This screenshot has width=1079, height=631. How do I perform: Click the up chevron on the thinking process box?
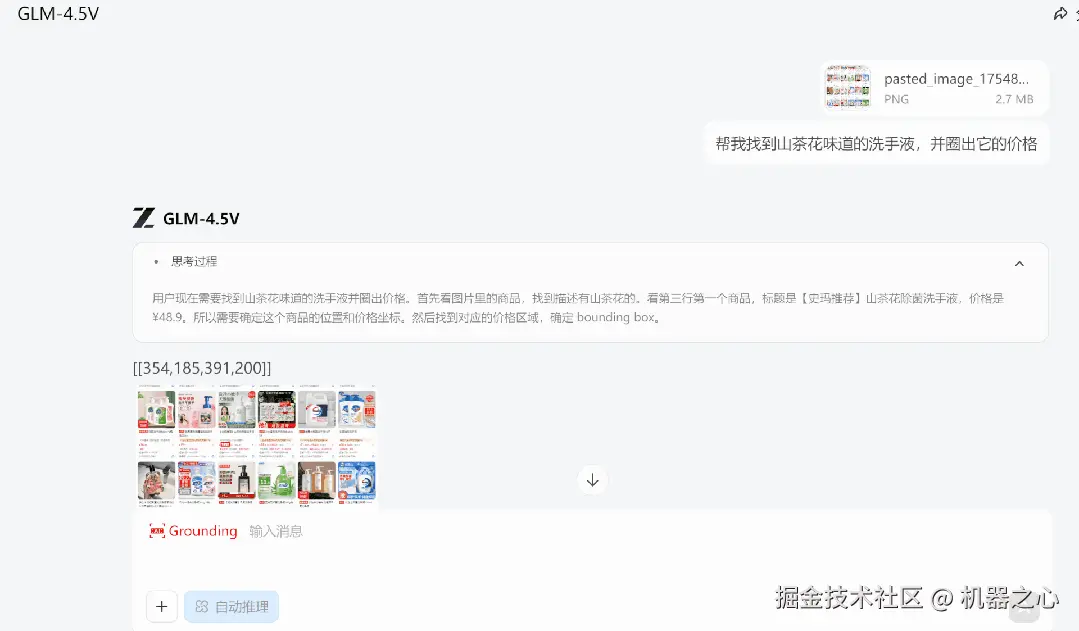click(1019, 263)
